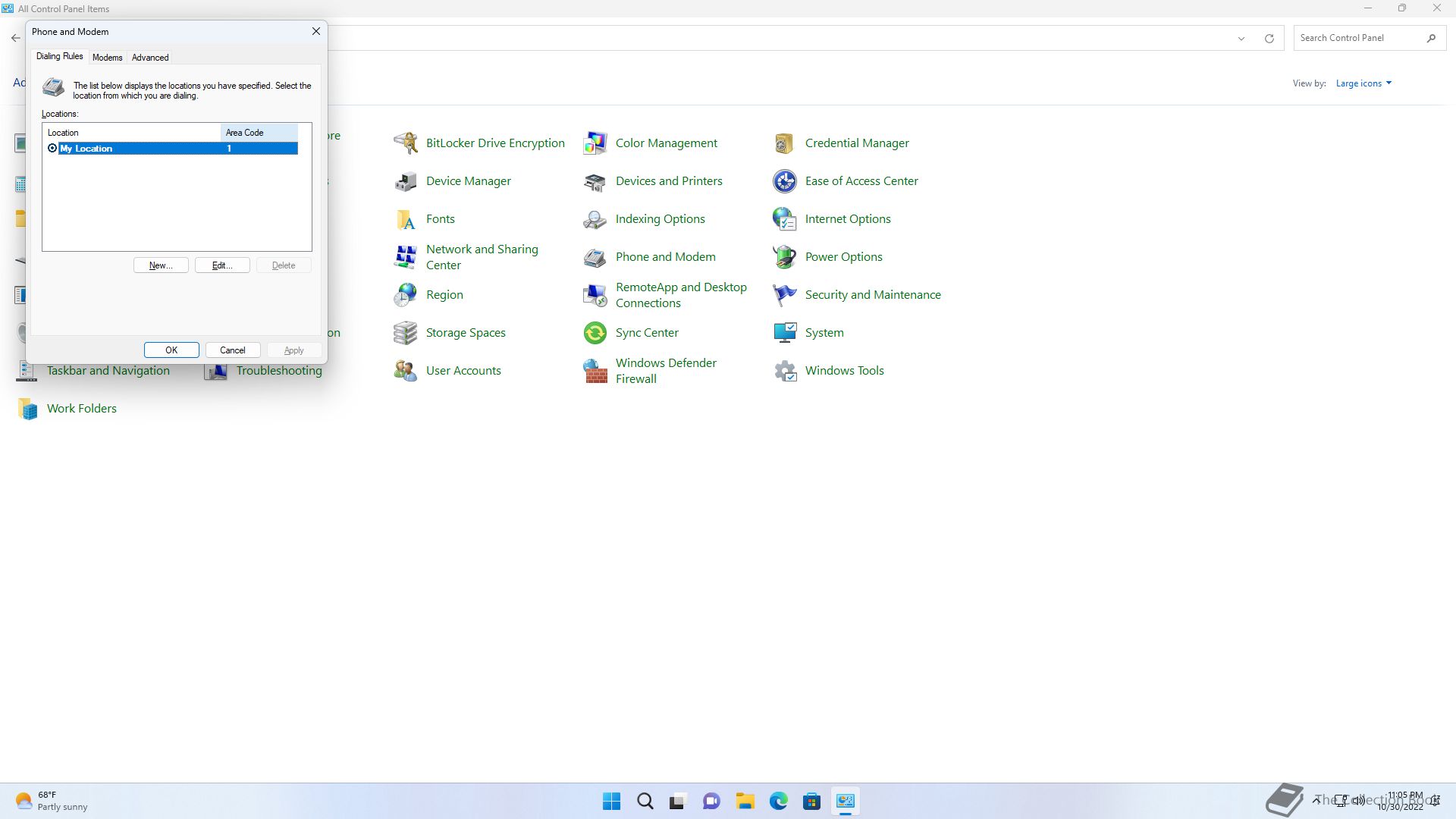
Task: Open Ease of Access Center icon
Action: 785,180
